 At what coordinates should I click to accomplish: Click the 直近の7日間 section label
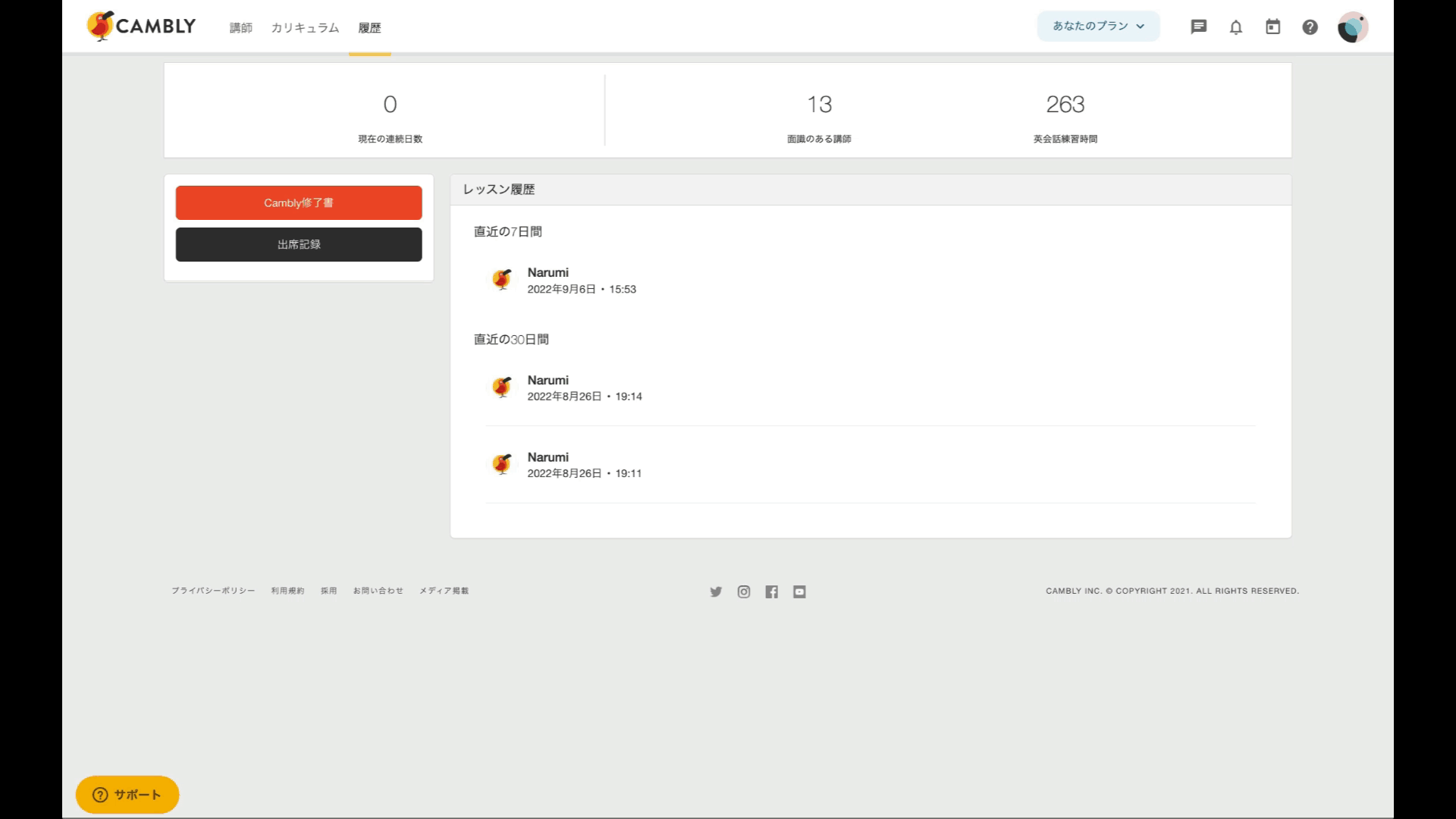click(508, 232)
